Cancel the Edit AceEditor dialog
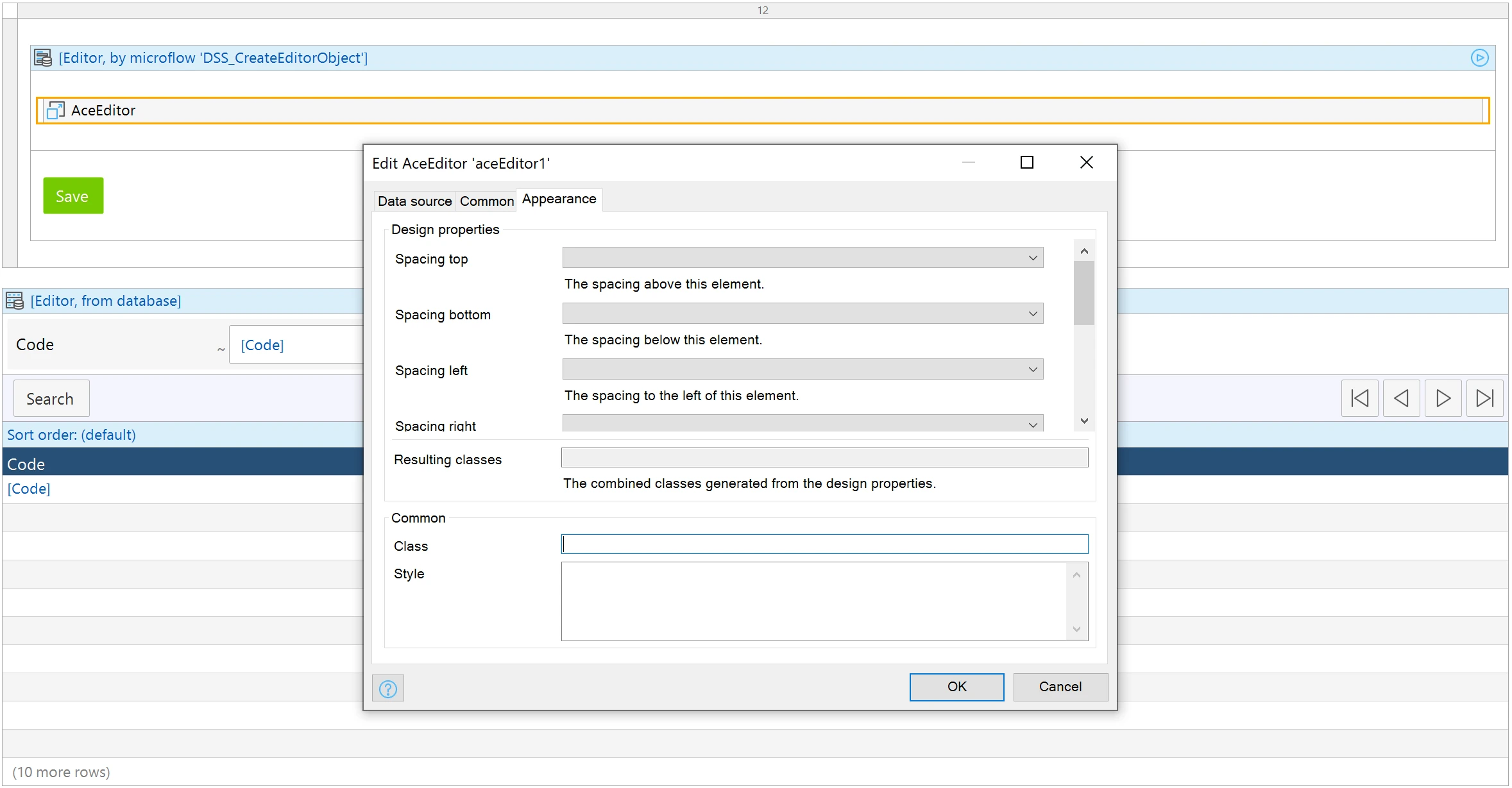 1060,687
